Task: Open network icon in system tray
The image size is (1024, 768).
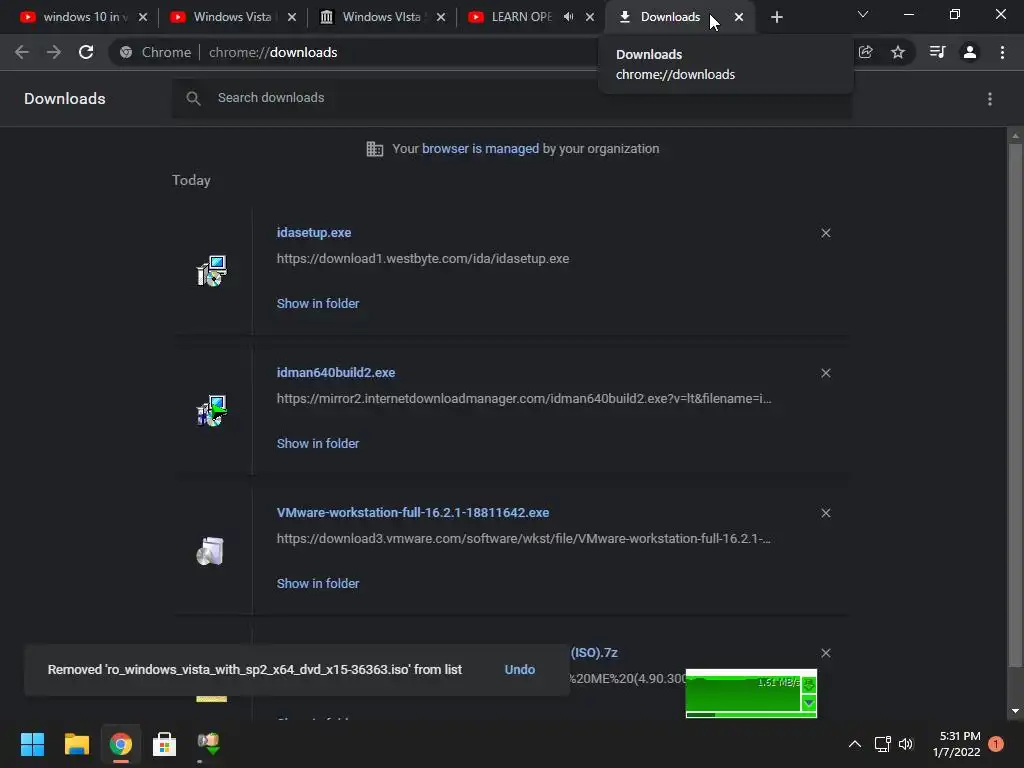Action: click(882, 744)
